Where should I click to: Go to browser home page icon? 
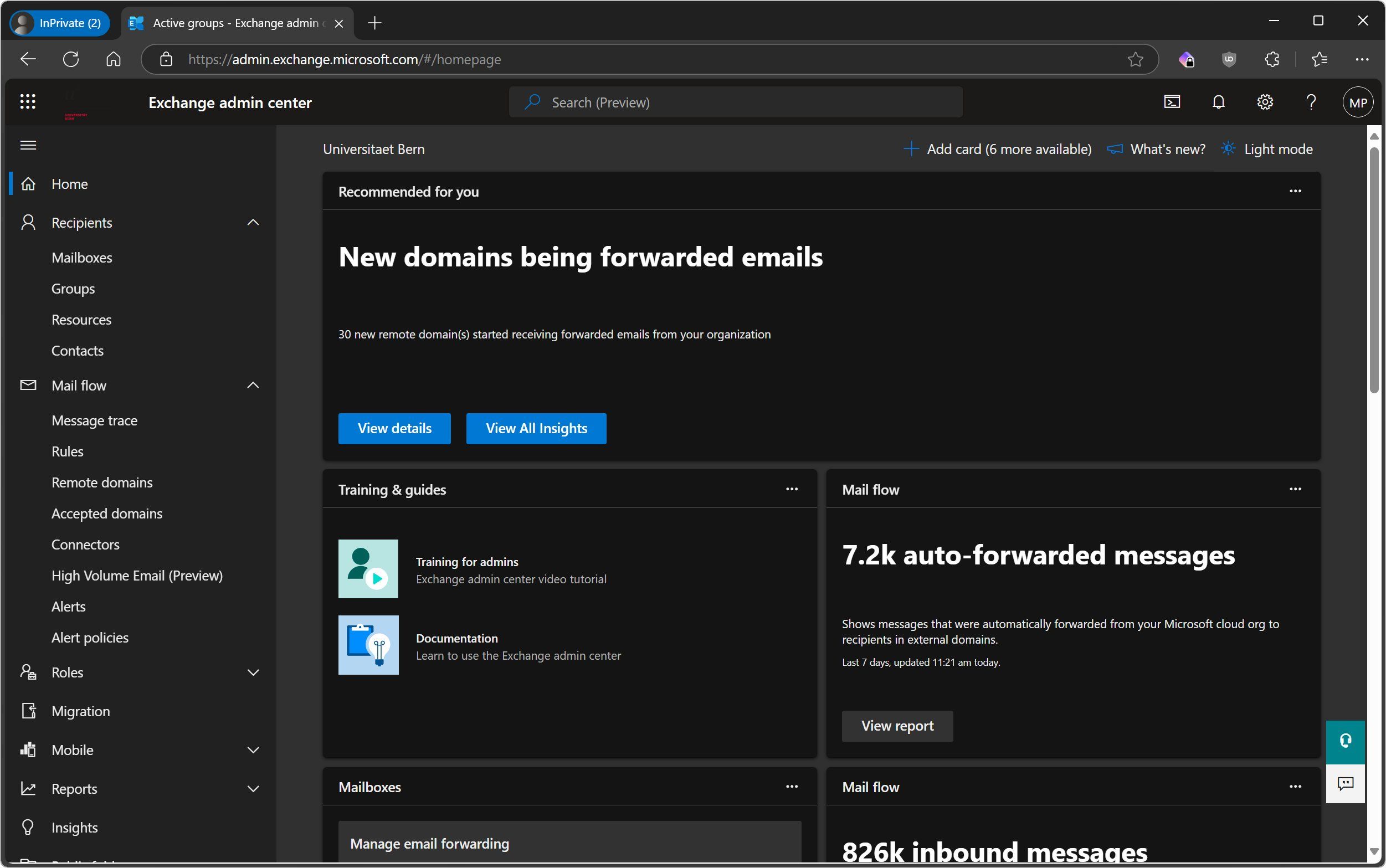[x=113, y=59]
